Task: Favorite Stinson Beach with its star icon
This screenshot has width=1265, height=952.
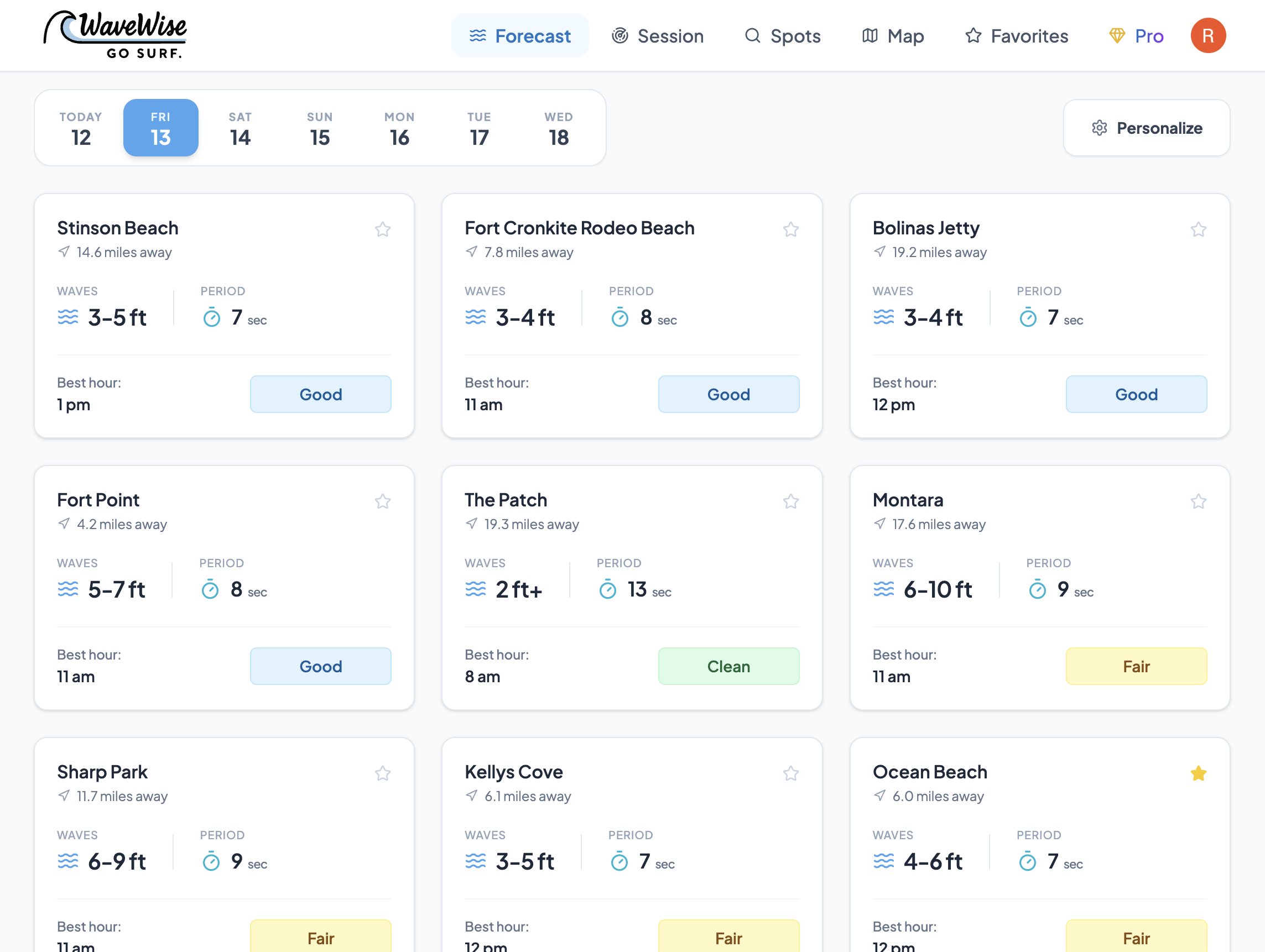Action: tap(383, 229)
